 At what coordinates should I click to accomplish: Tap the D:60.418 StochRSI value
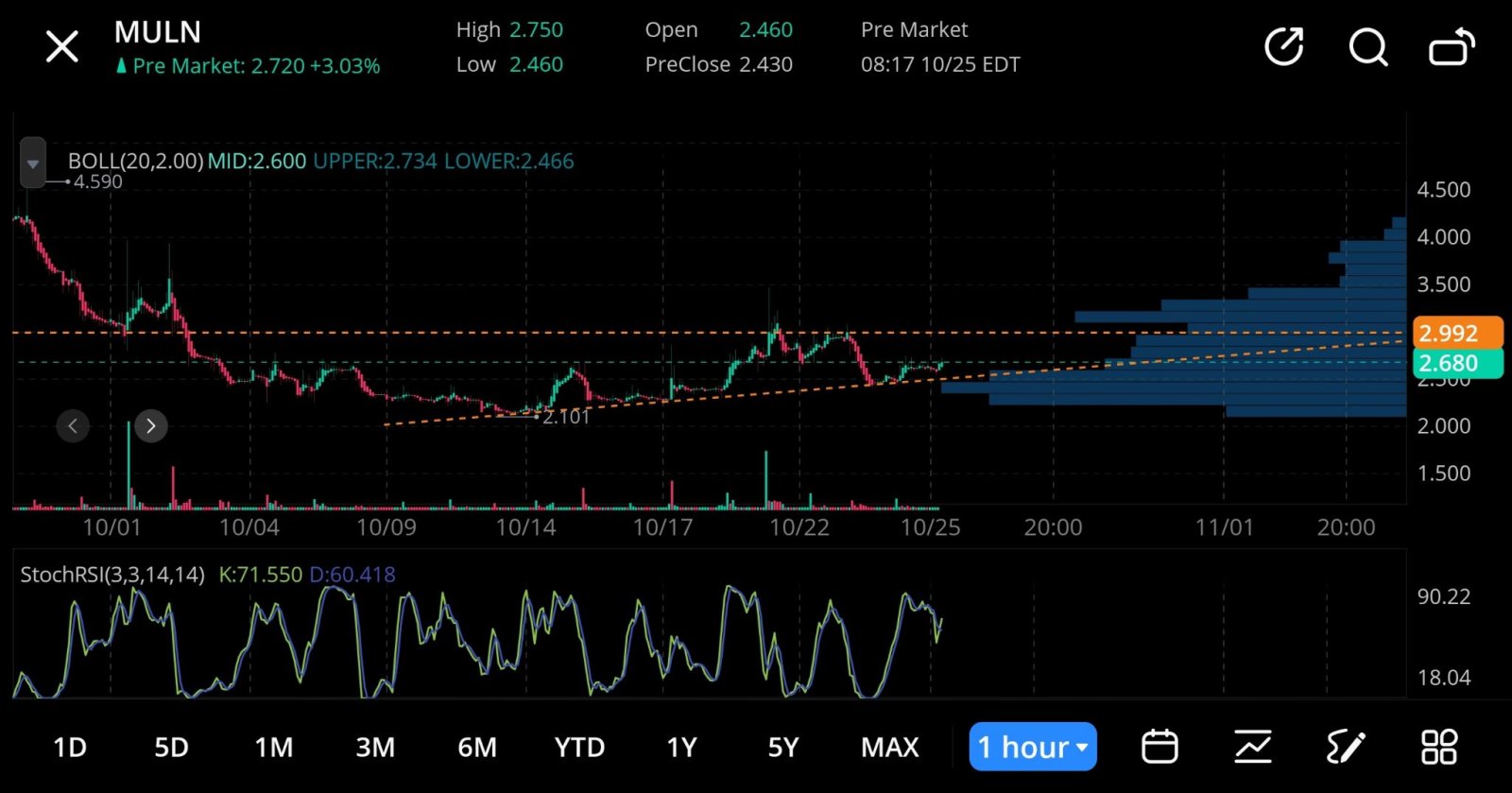click(352, 575)
